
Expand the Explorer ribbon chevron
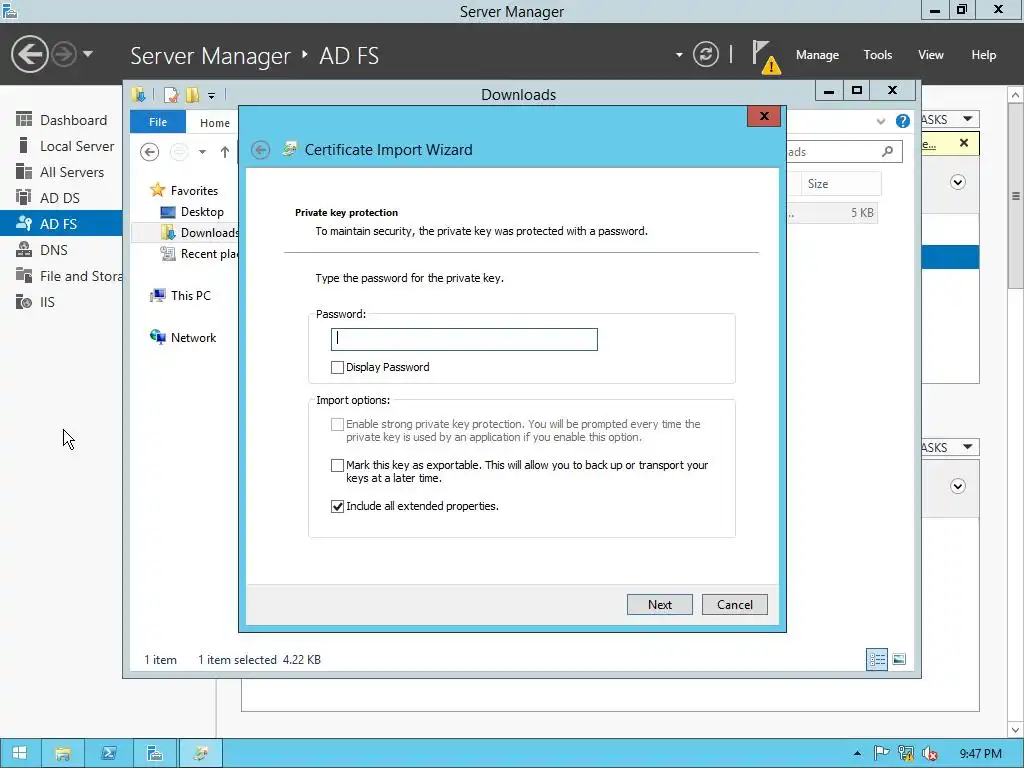(880, 121)
